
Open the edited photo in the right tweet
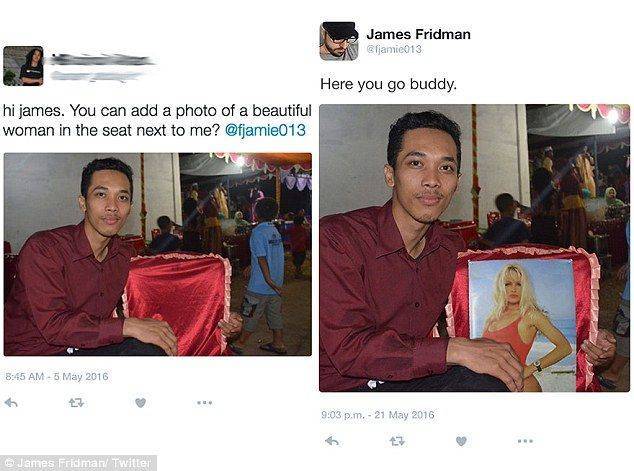[474, 248]
